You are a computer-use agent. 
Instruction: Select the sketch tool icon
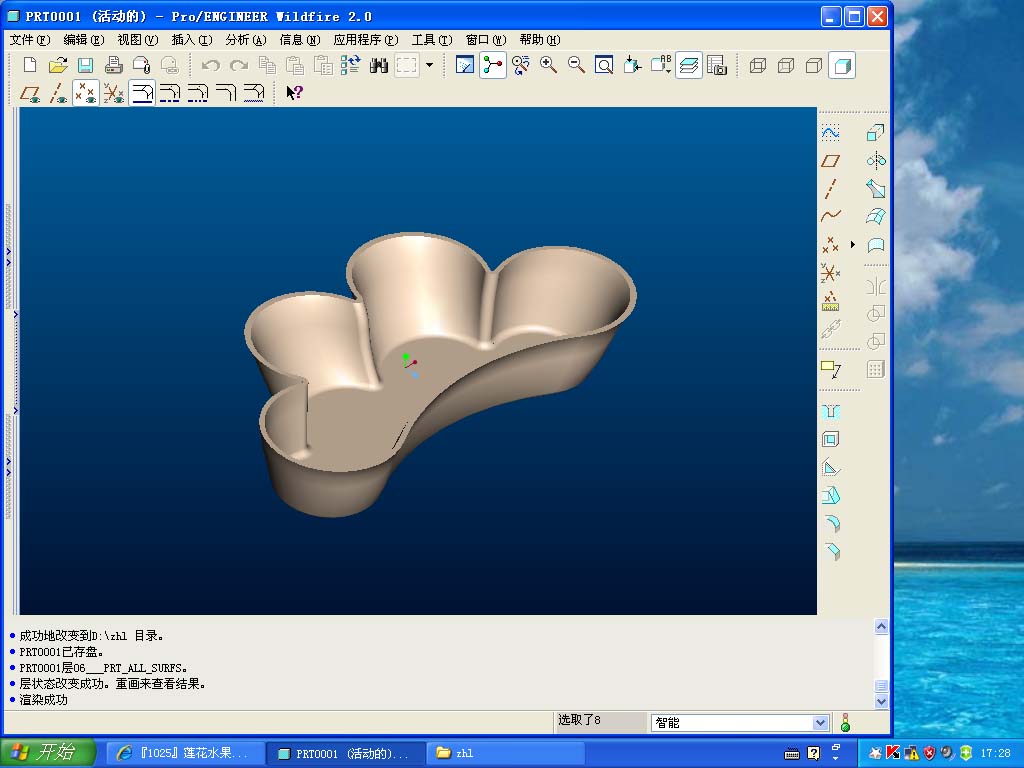coord(831,133)
